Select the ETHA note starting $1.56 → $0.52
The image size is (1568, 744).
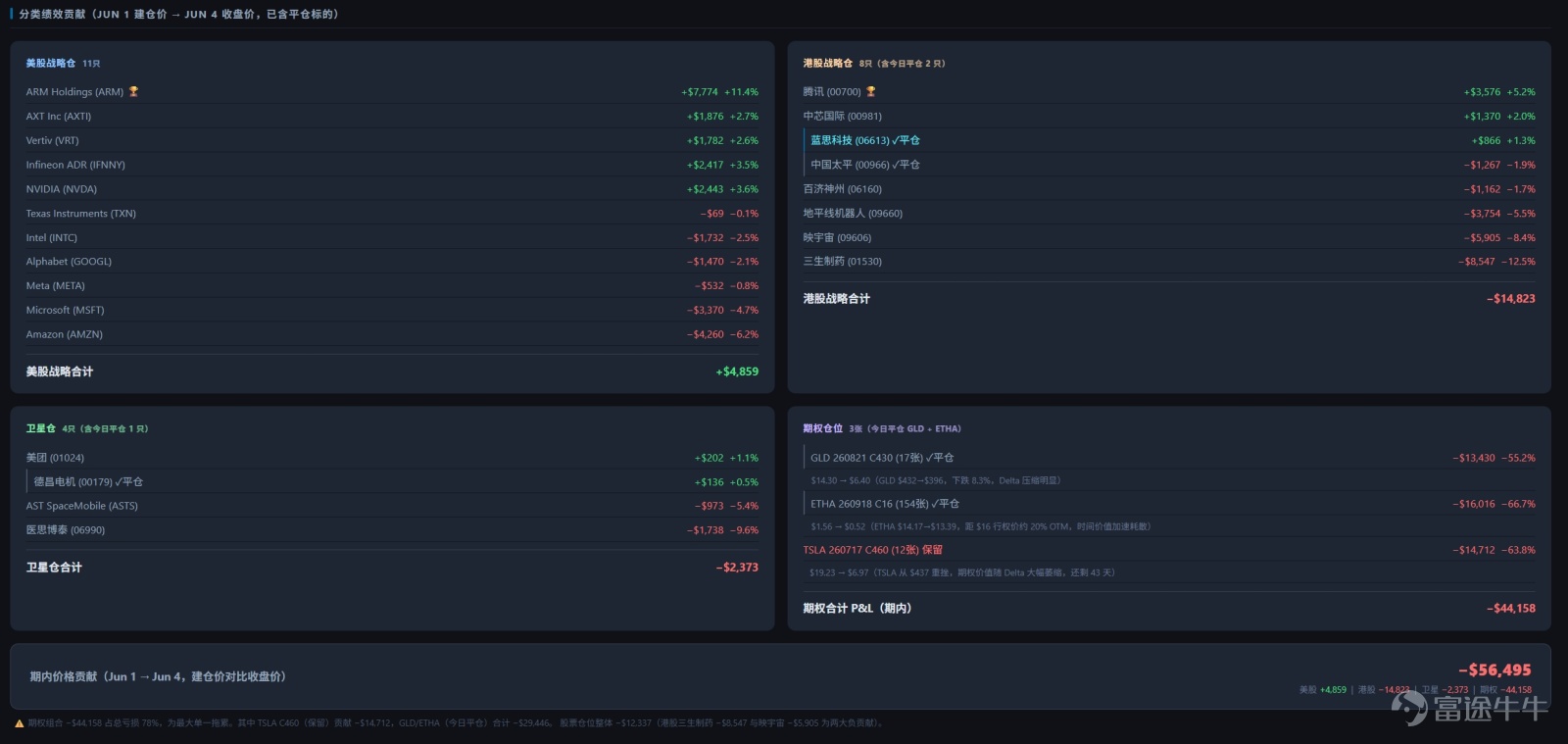coord(981,526)
